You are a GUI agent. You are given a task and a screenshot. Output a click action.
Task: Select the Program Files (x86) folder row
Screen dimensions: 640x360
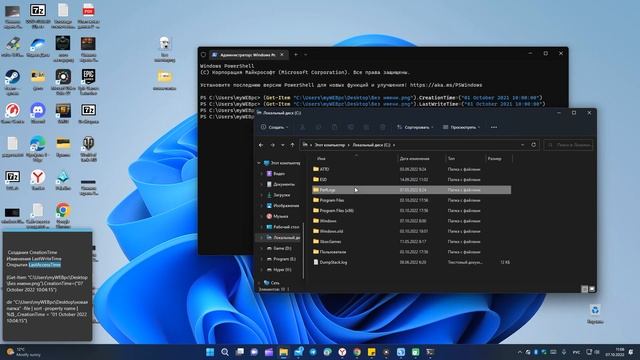[x=411, y=211]
